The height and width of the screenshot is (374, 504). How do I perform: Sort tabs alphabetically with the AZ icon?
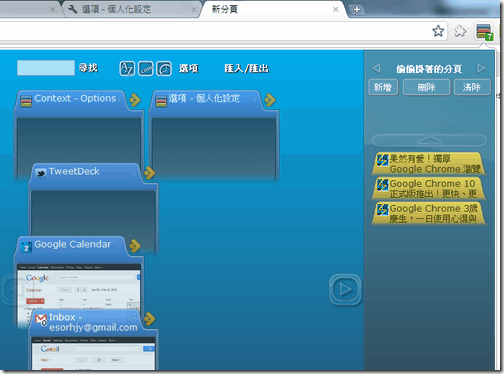[x=127, y=69]
